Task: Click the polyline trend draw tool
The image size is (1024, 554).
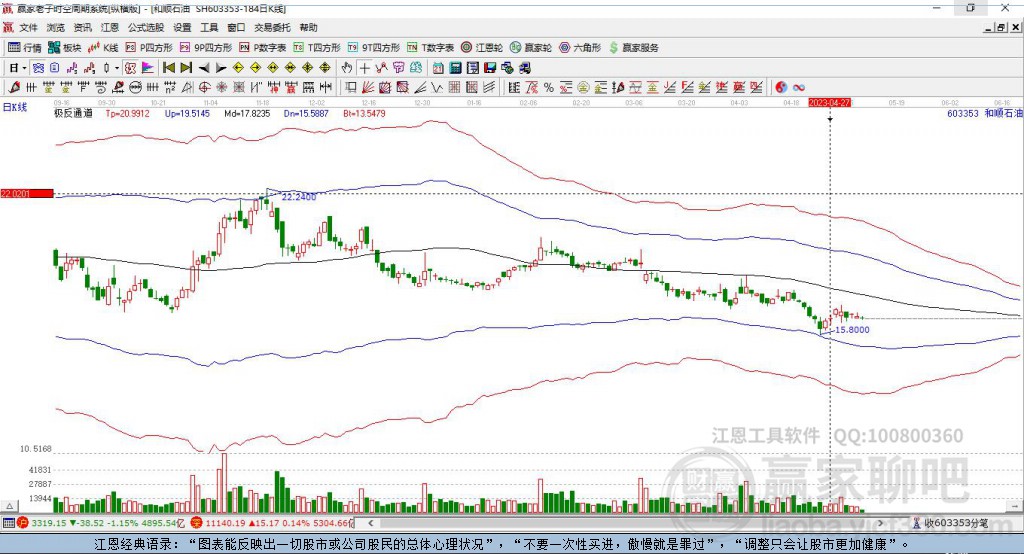Action: pos(381,68)
